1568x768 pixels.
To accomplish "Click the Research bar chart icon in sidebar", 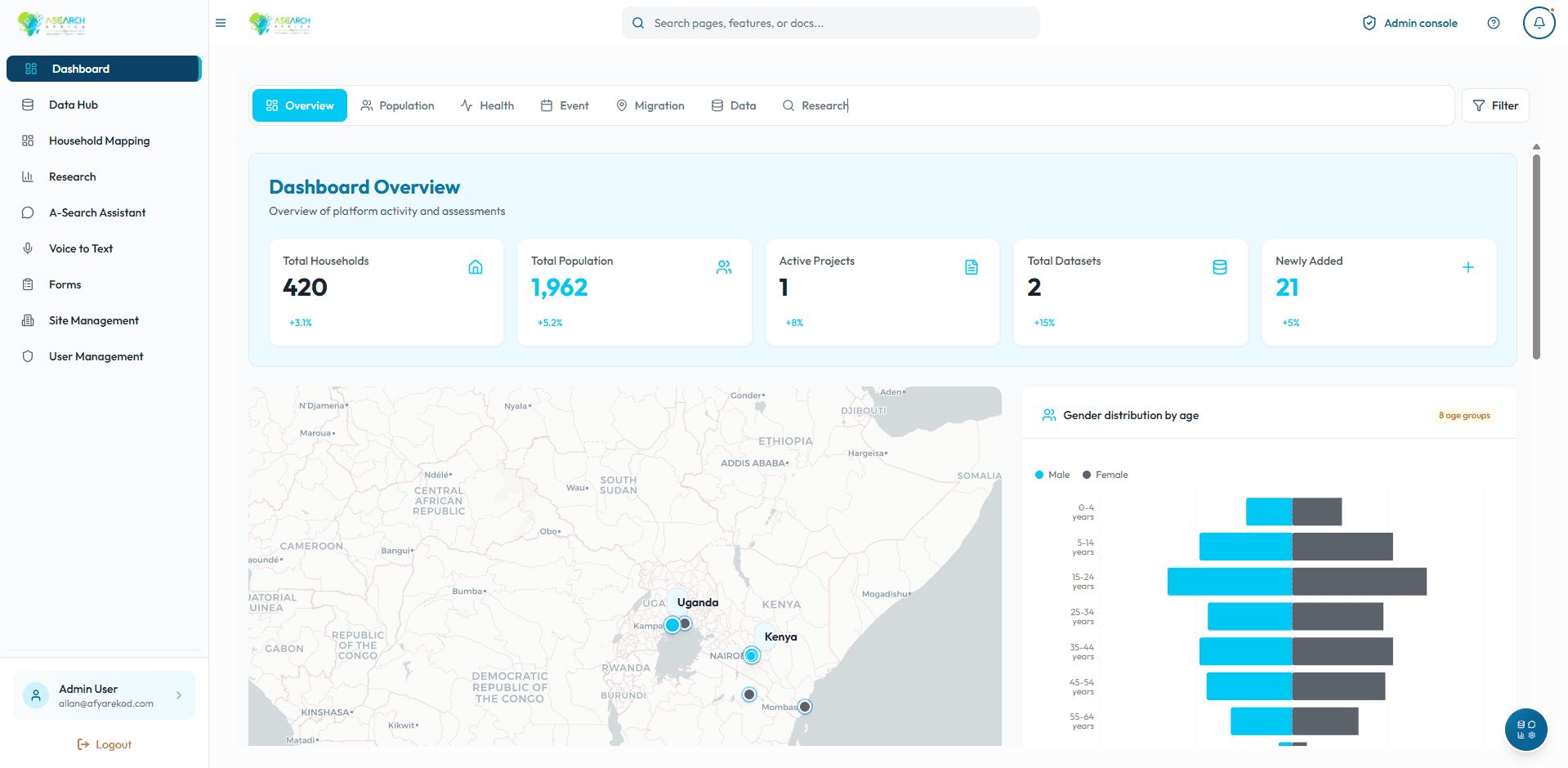I will [28, 176].
